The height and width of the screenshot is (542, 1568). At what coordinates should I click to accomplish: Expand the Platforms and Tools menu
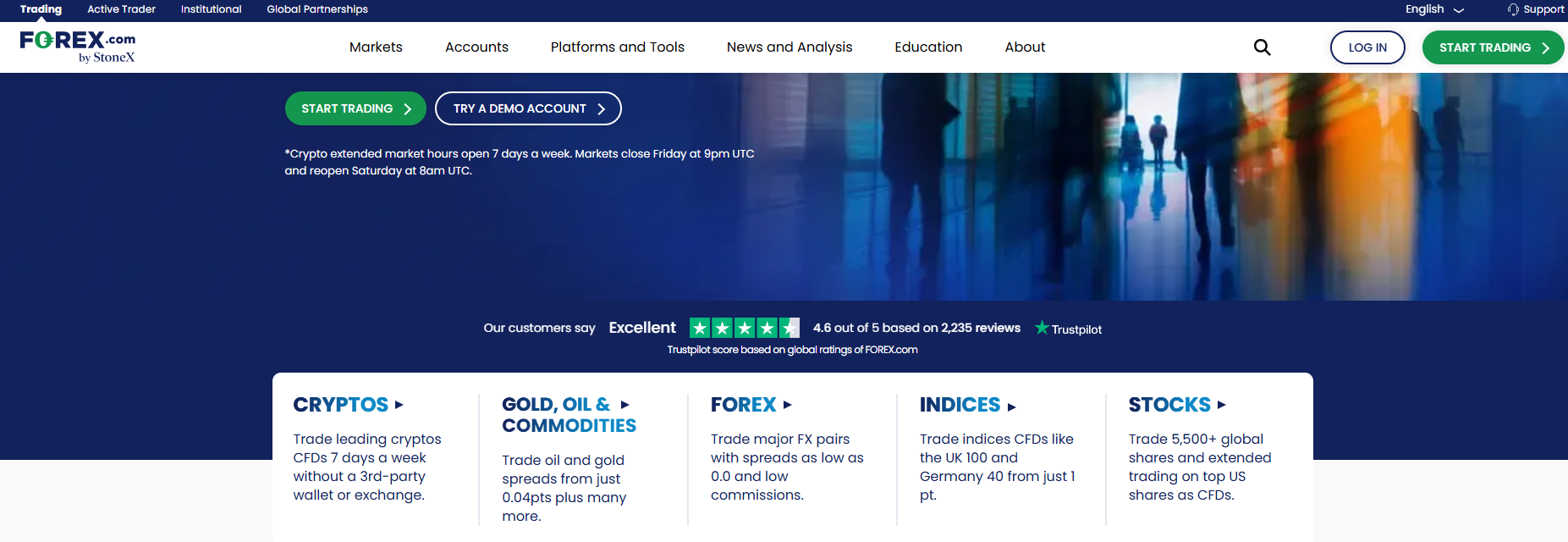point(617,47)
